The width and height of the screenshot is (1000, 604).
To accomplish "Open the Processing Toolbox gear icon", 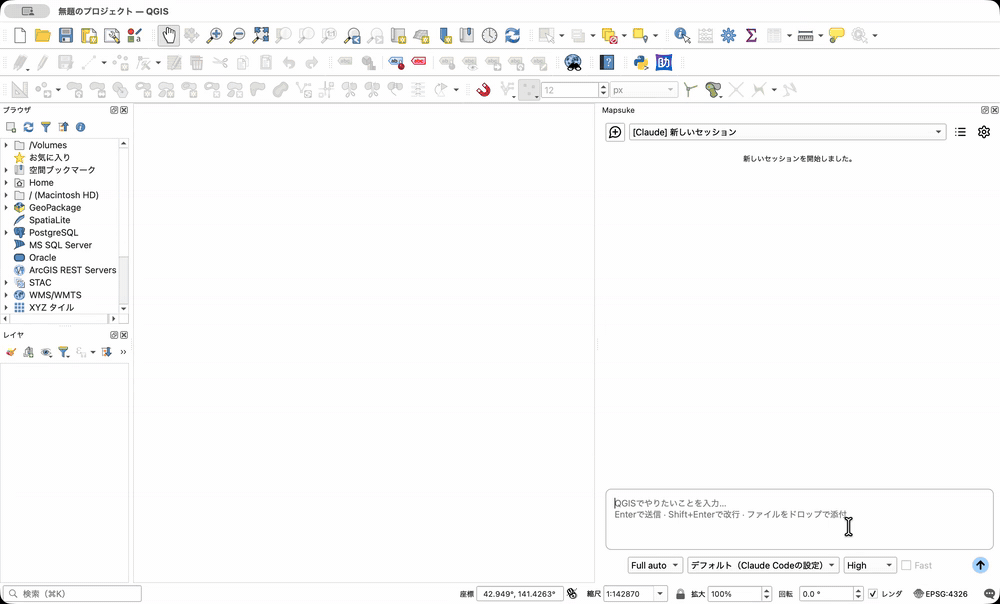I will [x=728, y=35].
